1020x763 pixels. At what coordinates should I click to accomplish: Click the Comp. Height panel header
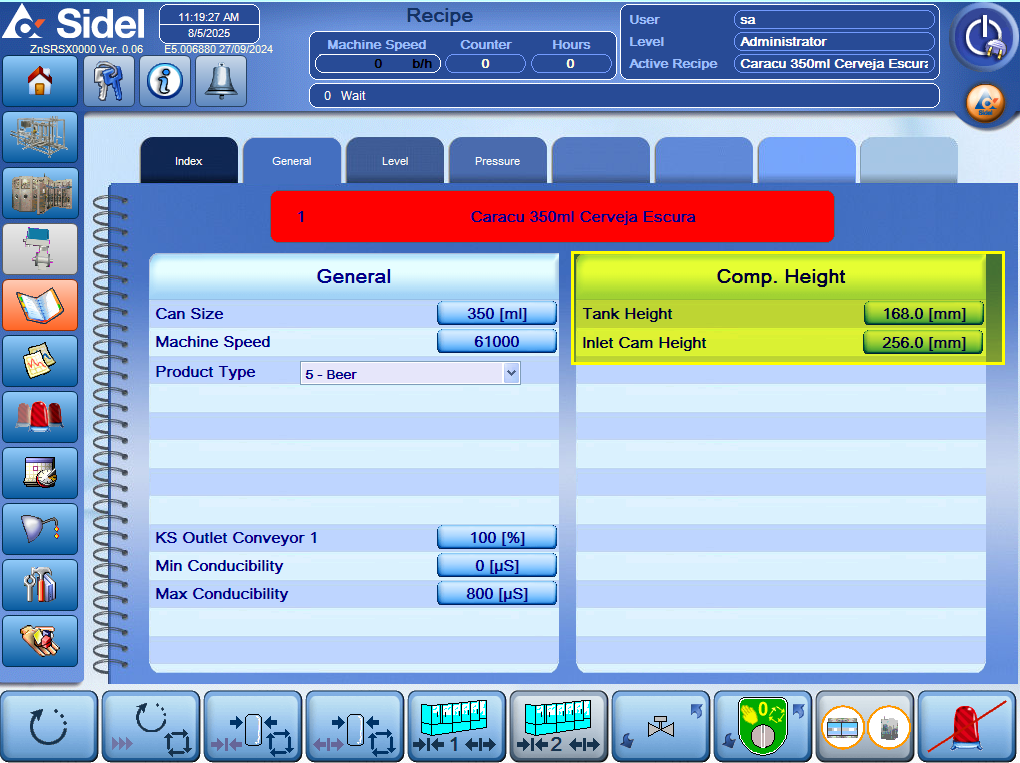point(781,276)
